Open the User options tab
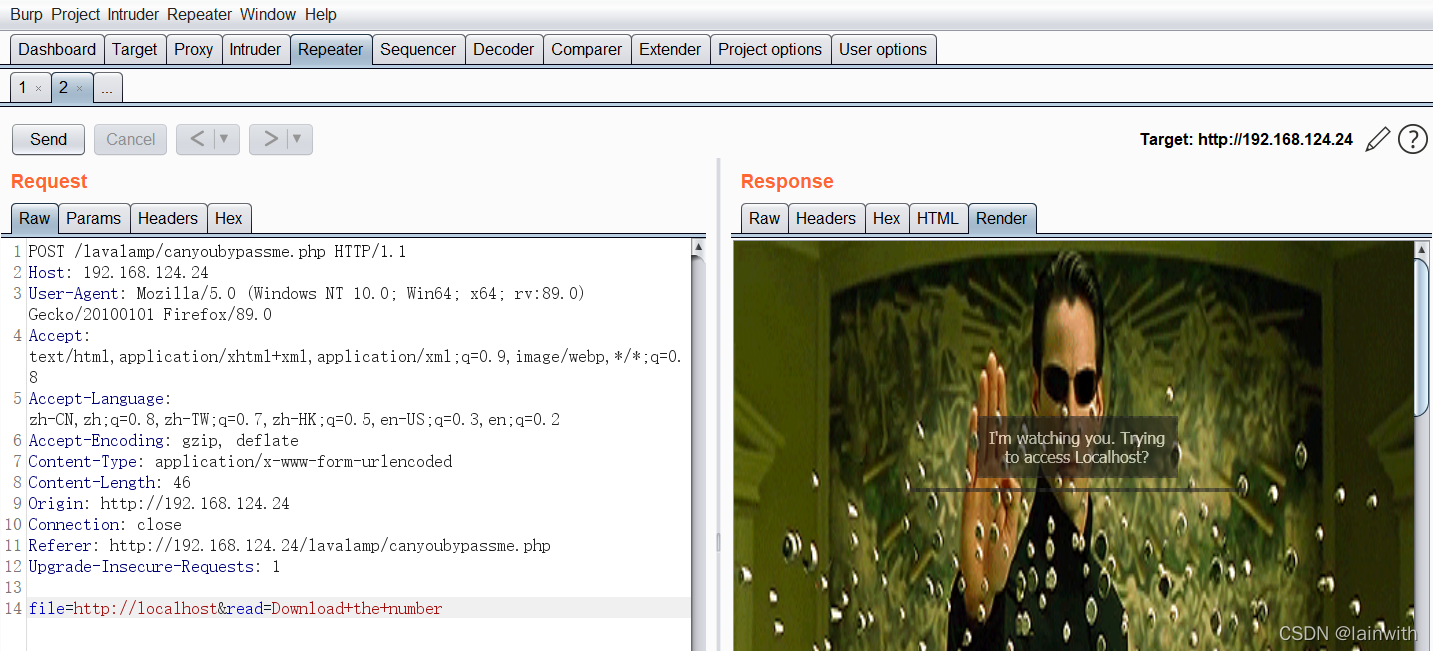Image resolution: width=1433 pixels, height=651 pixels. [x=883, y=49]
